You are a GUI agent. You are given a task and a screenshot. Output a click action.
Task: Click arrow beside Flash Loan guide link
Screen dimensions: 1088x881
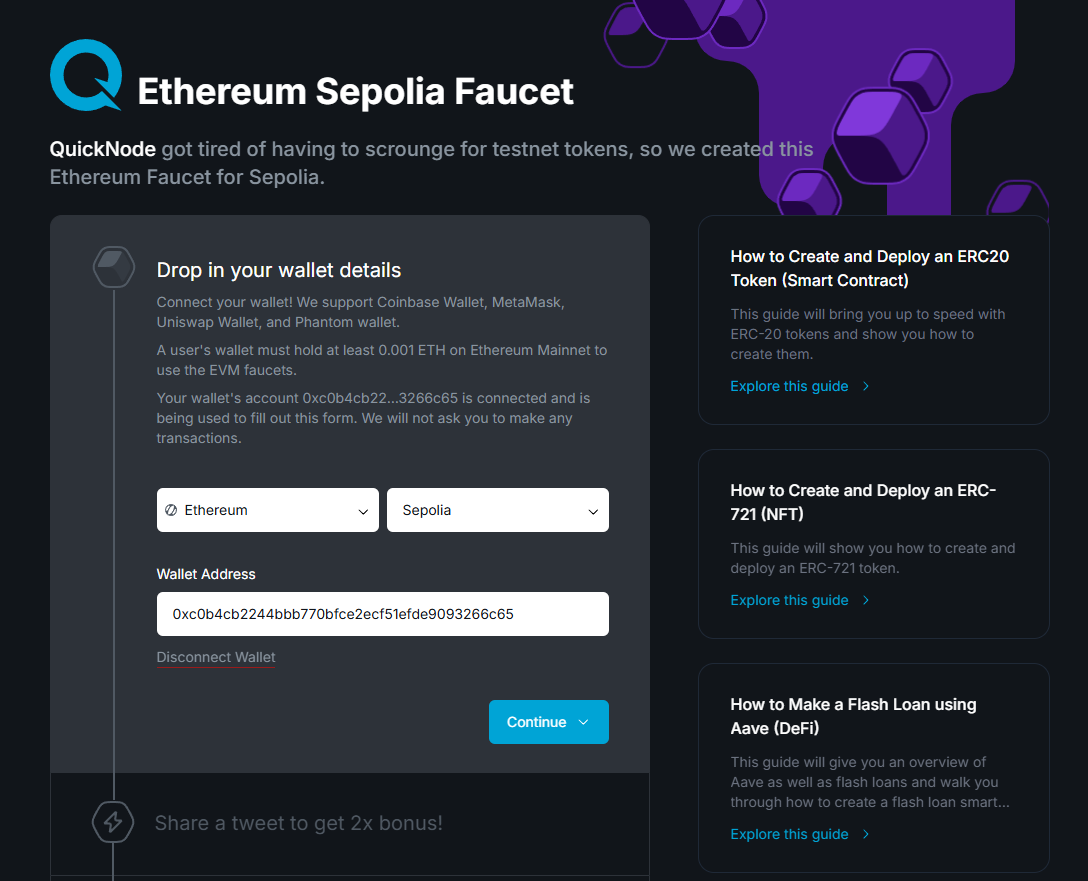click(866, 834)
